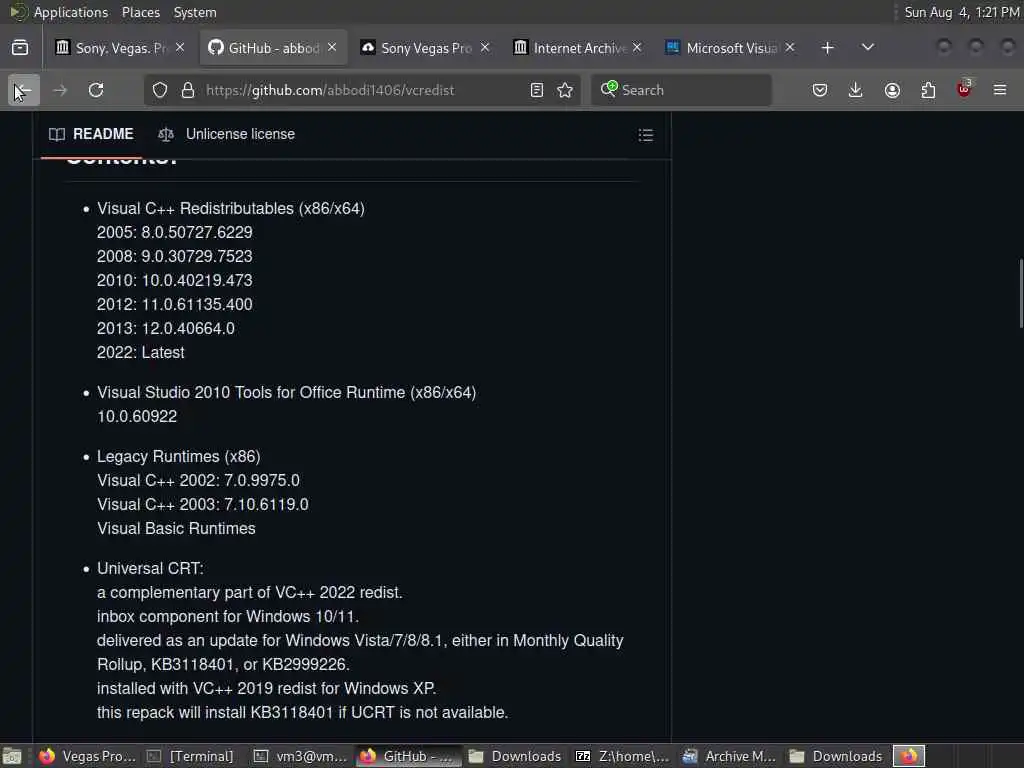Switch to the [Terminal] taskbar window
The height and width of the screenshot is (768, 1024).
(x=190, y=756)
